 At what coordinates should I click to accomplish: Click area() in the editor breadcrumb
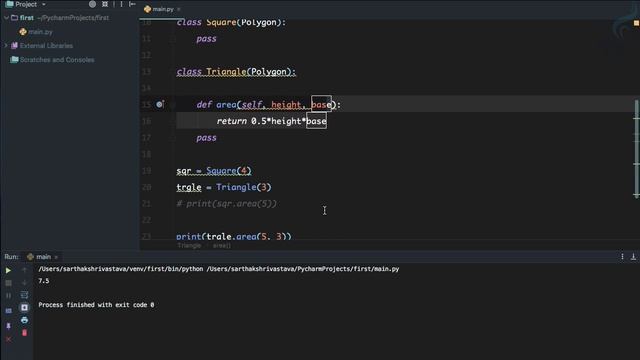click(x=222, y=246)
